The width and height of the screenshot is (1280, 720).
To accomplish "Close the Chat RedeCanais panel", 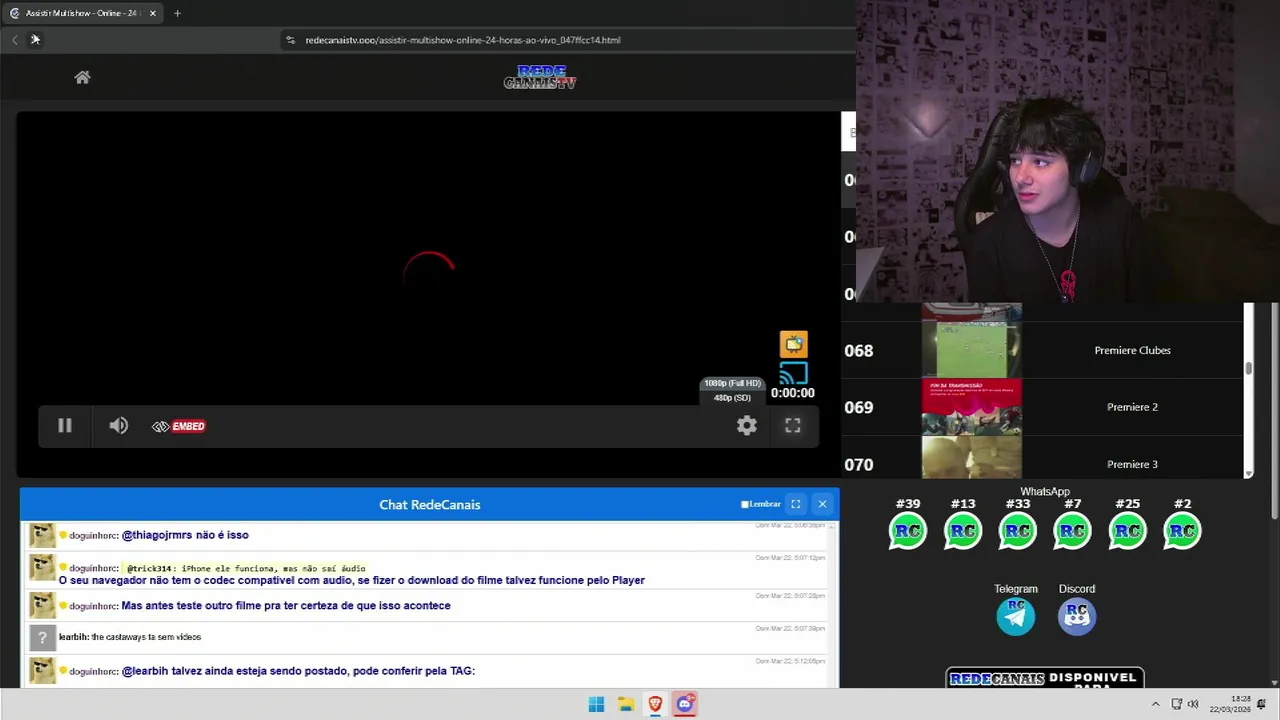I will pos(822,504).
